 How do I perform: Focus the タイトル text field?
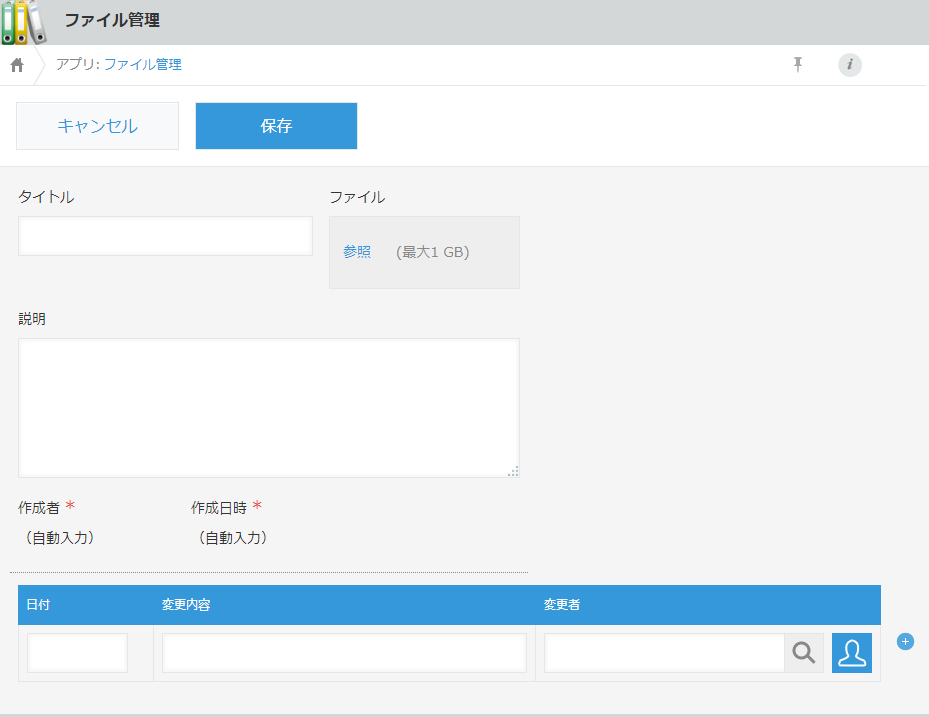click(x=165, y=236)
